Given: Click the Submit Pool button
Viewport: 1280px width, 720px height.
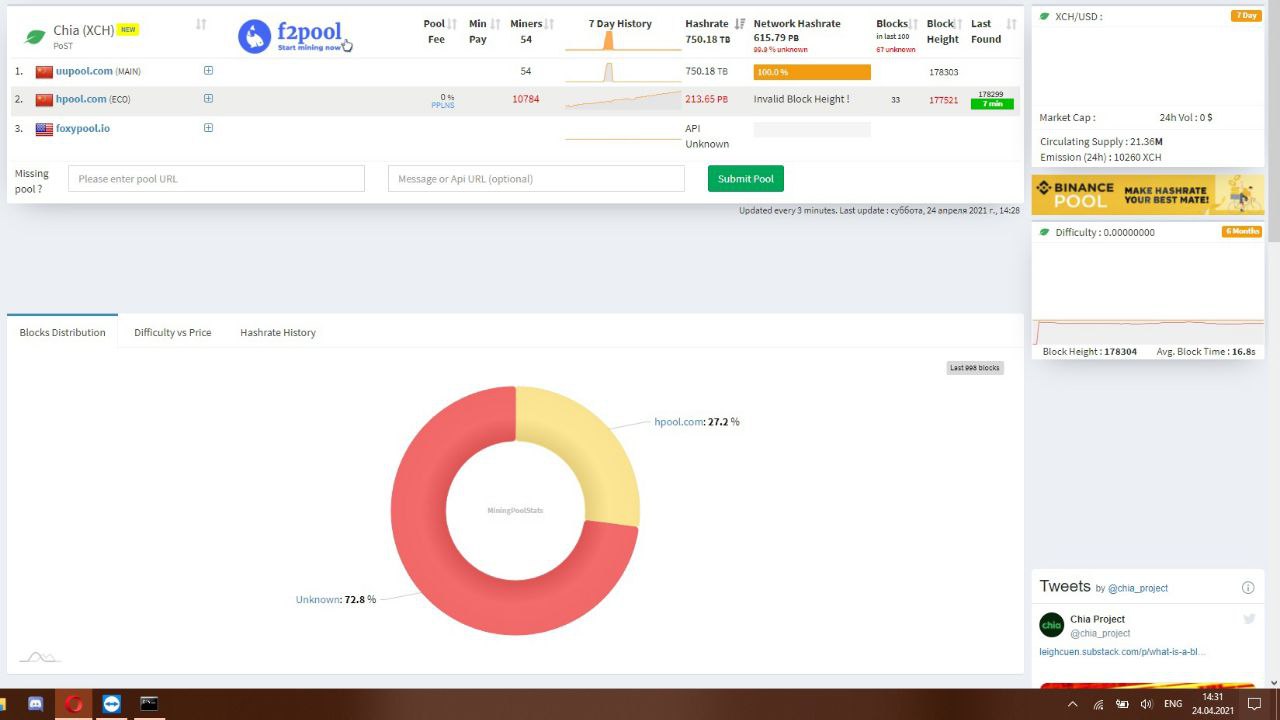Looking at the screenshot, I should pos(746,179).
